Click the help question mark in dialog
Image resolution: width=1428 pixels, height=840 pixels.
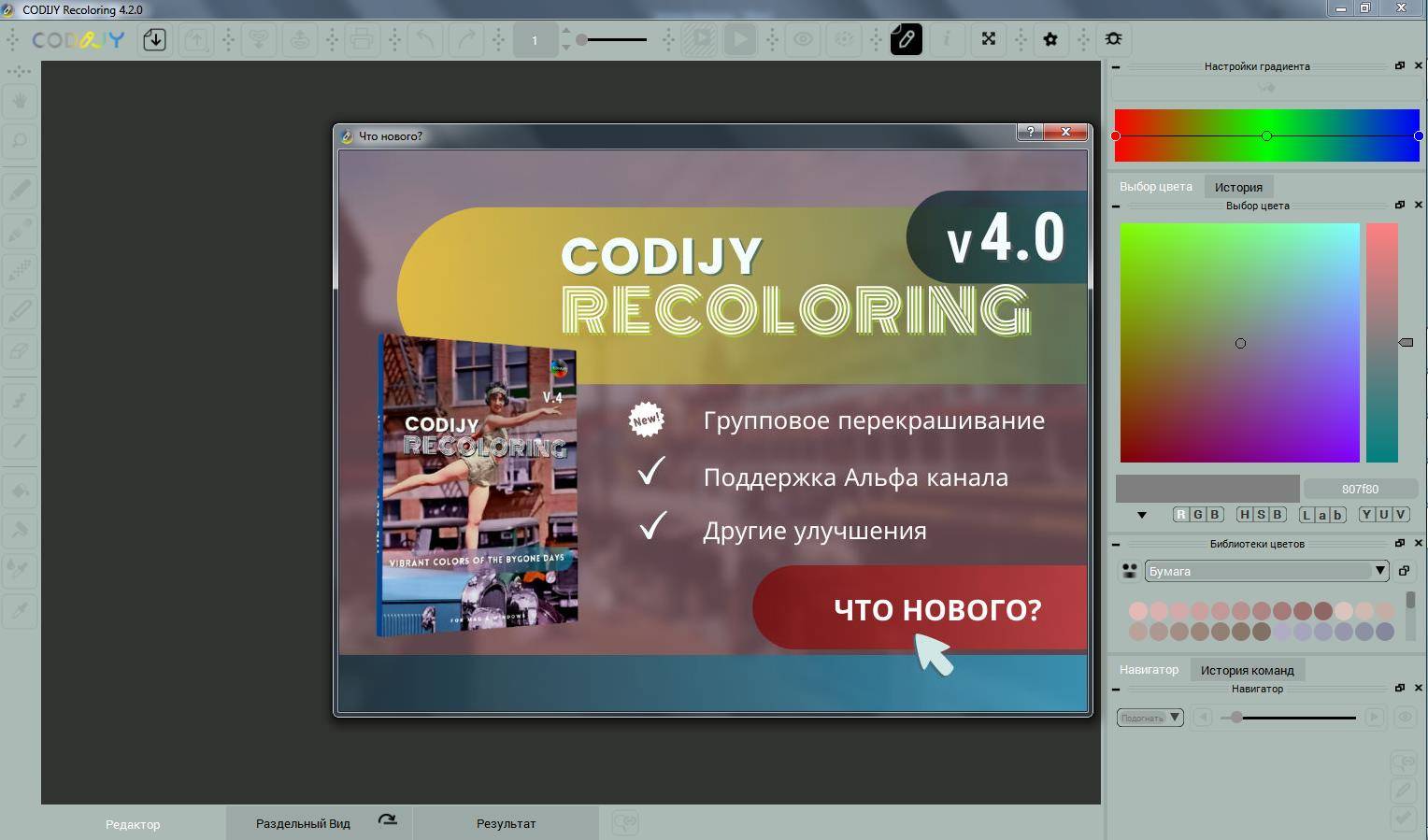[1030, 132]
